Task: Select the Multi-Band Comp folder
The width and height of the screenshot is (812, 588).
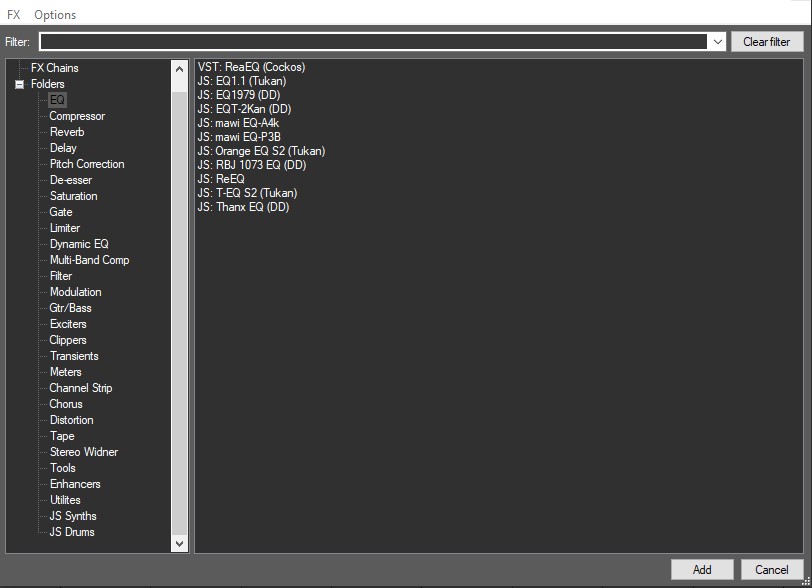Action: [89, 260]
